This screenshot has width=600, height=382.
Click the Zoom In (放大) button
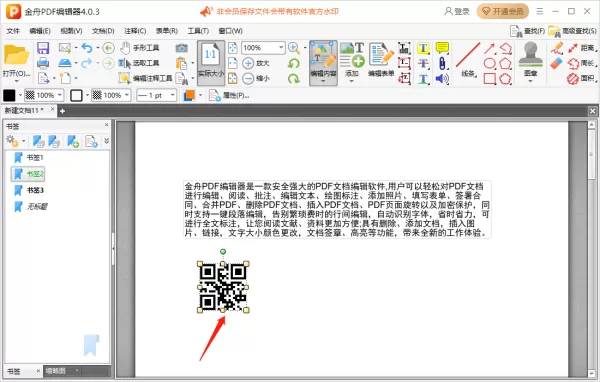tap(256, 63)
